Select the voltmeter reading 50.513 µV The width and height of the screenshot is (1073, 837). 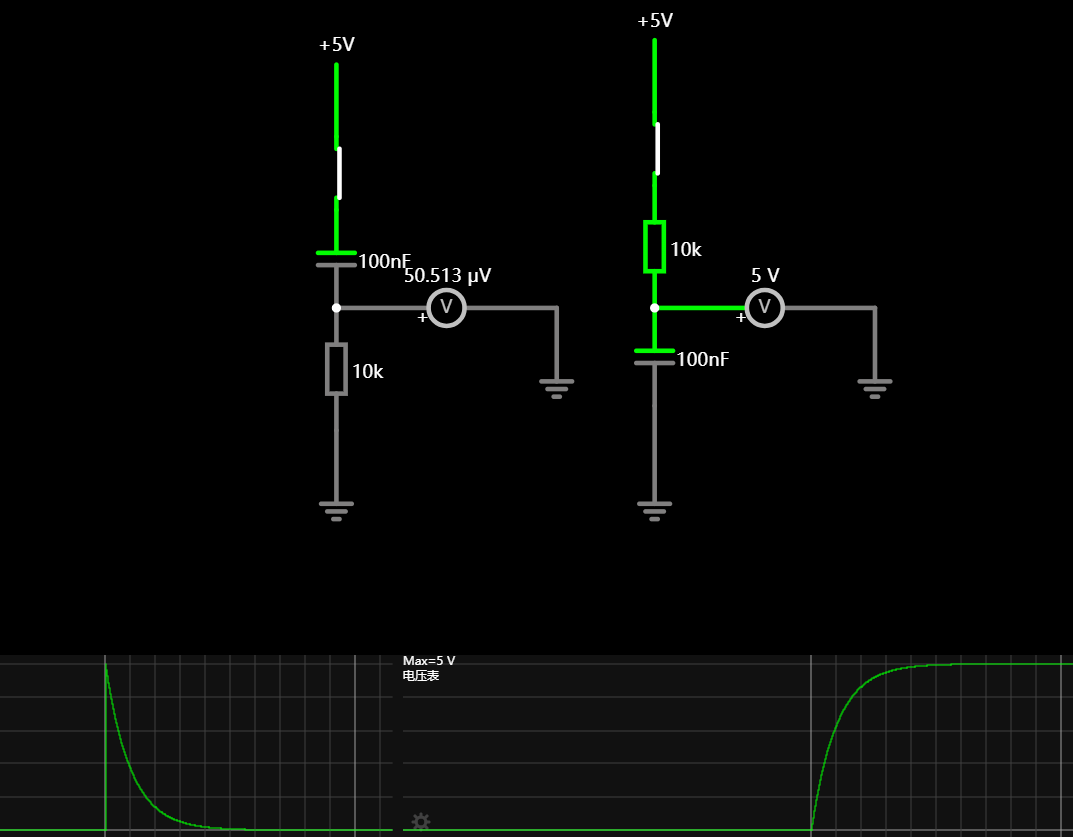click(x=446, y=307)
